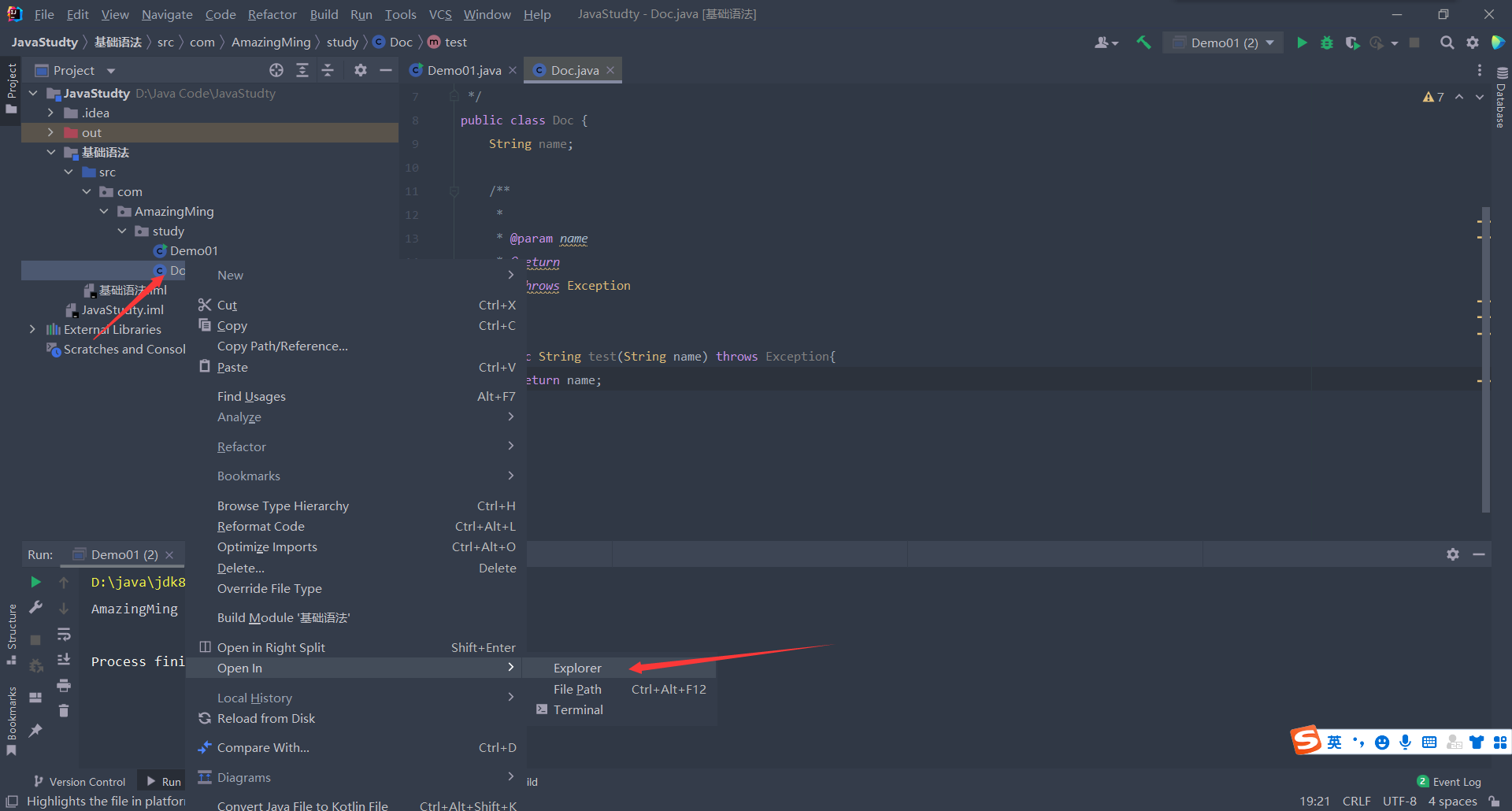
Task: Select opened file locate target icon
Action: pos(276,70)
